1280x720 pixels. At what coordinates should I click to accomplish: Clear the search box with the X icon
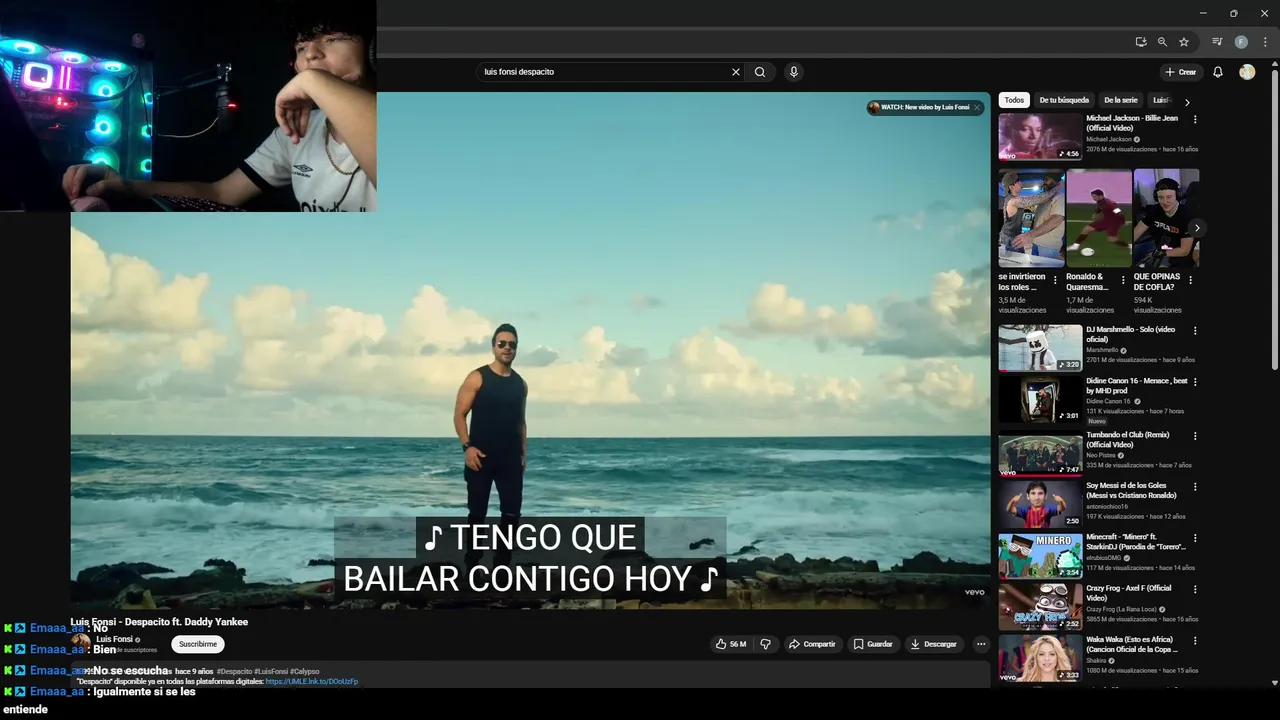[x=736, y=72]
